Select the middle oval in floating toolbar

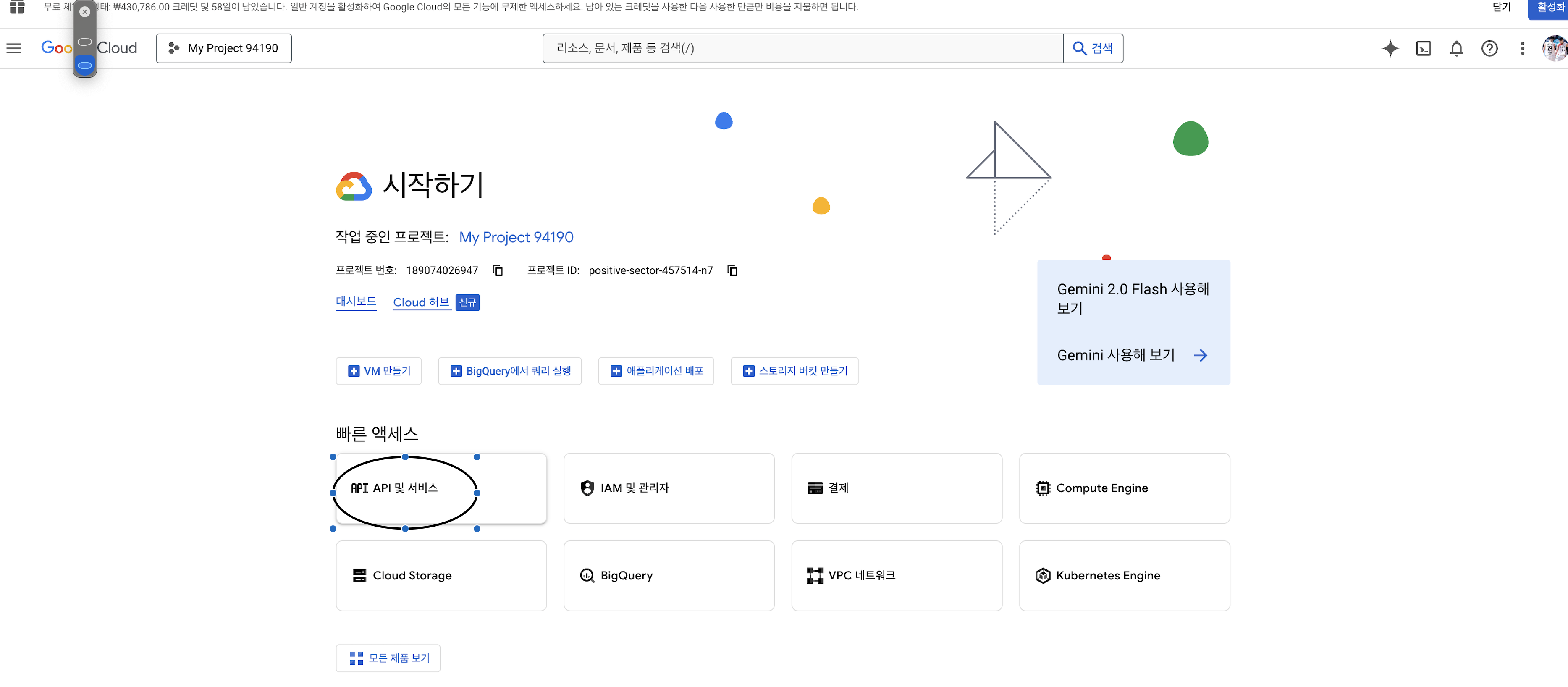[84, 42]
